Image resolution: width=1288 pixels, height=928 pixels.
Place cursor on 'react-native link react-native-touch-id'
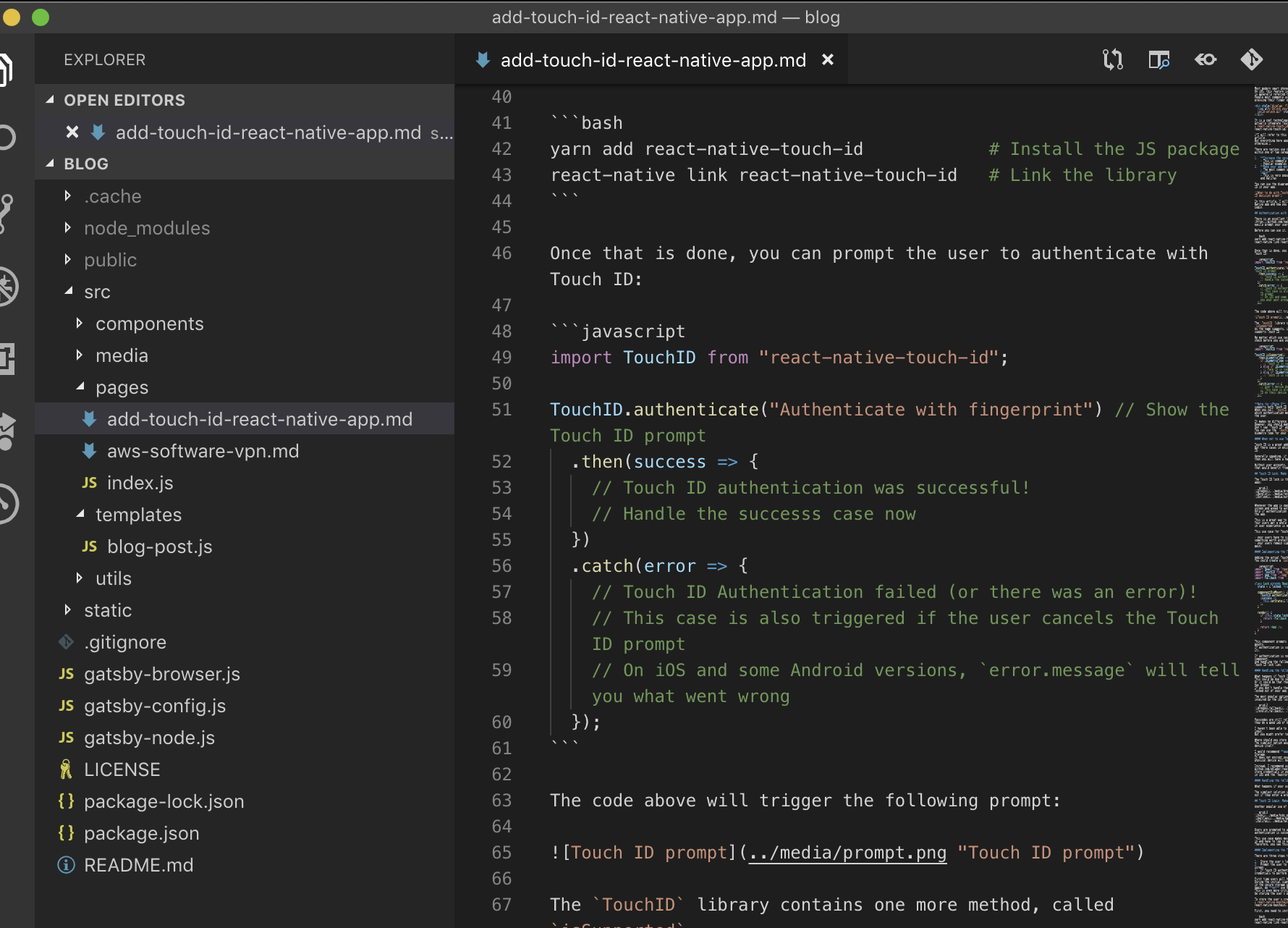(753, 175)
